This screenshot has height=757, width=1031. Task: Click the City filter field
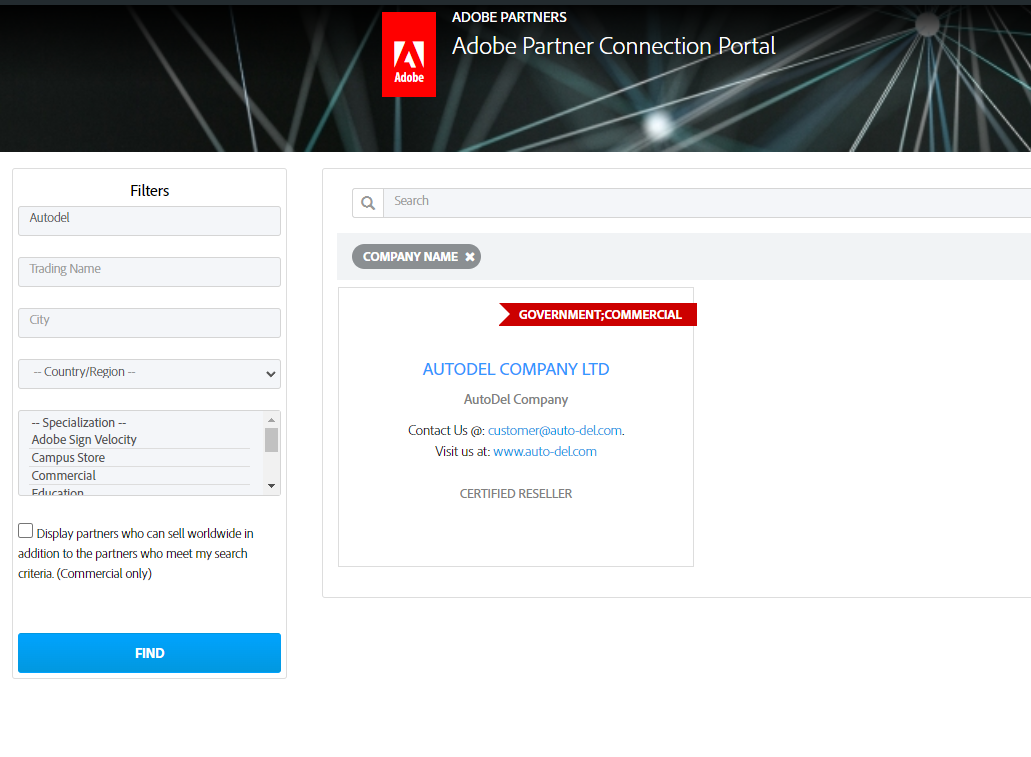(149, 322)
